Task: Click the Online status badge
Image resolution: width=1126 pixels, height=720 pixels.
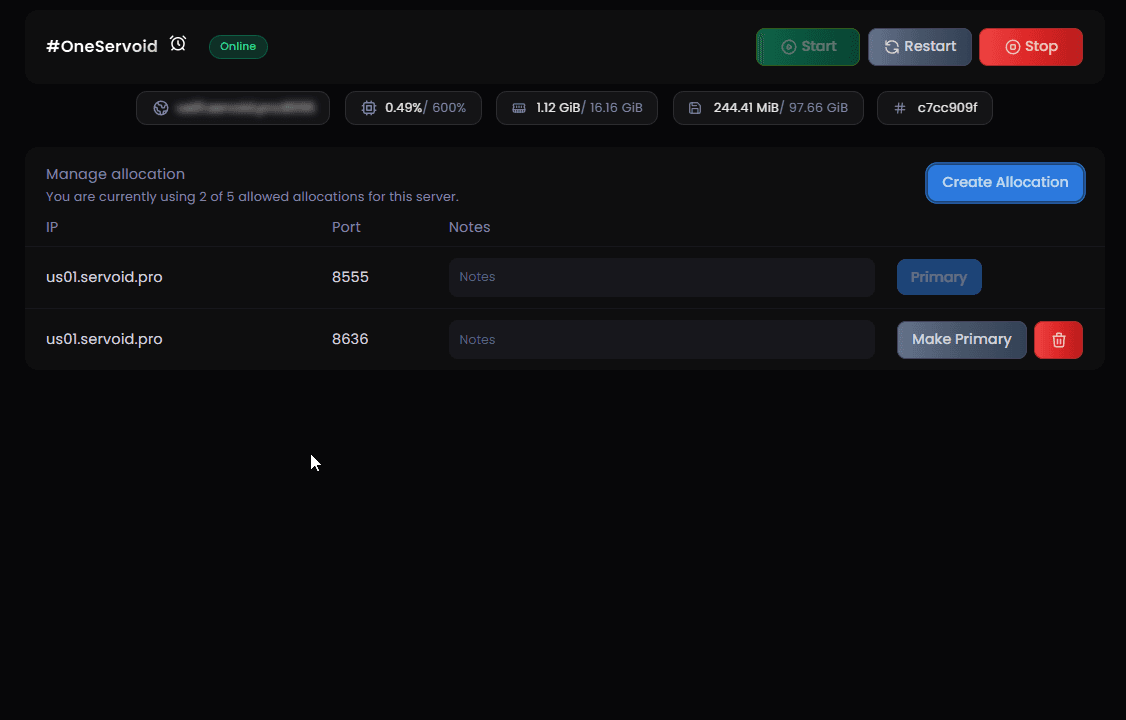Action: [x=238, y=47]
